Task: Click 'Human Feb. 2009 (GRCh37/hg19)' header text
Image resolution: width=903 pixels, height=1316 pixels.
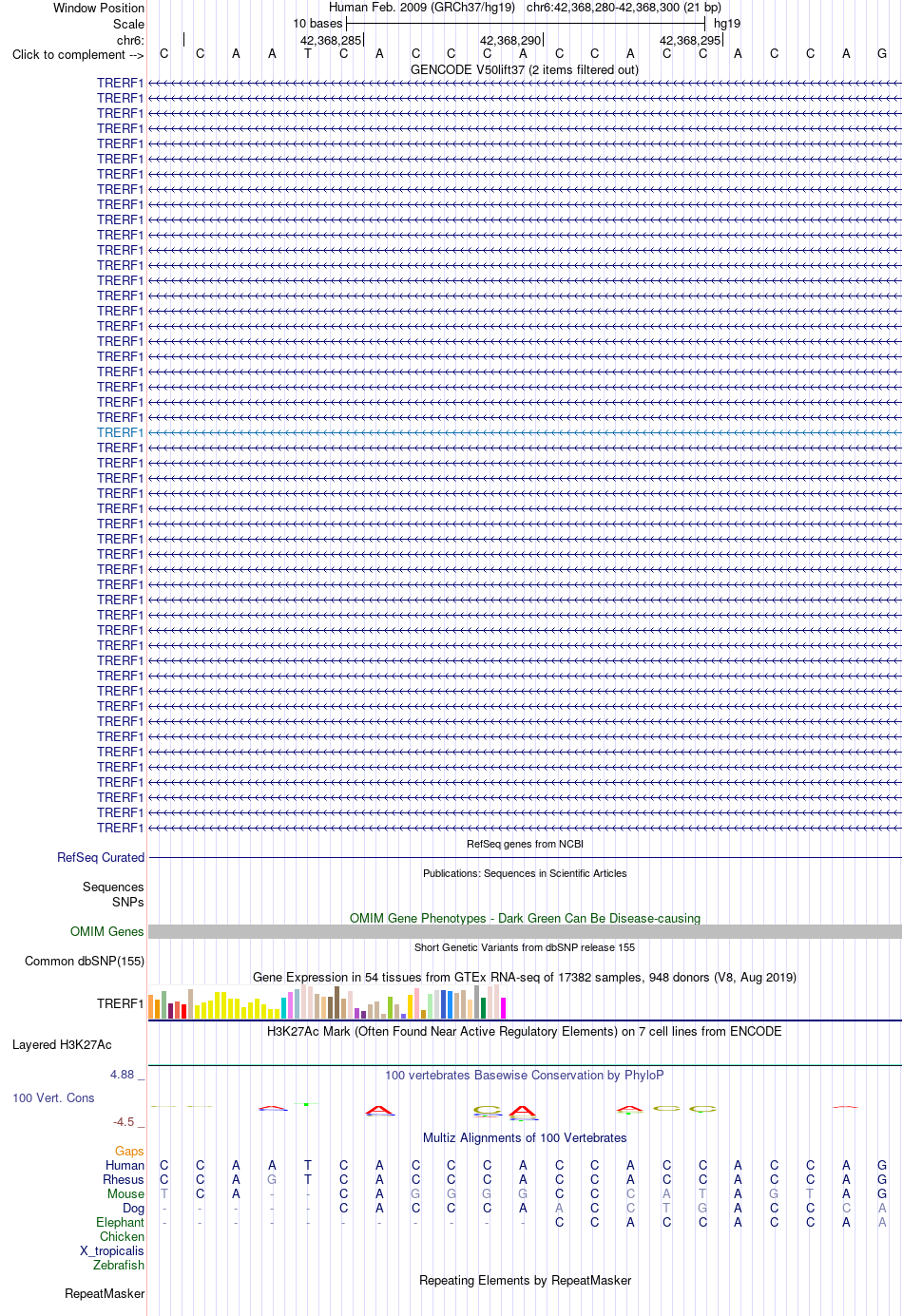Action: pos(421,7)
